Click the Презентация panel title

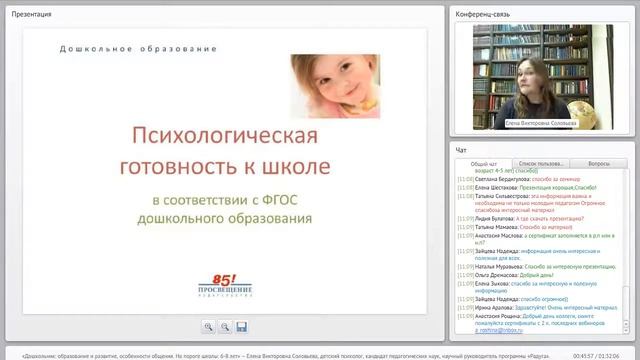pyautogui.click(x=31, y=14)
